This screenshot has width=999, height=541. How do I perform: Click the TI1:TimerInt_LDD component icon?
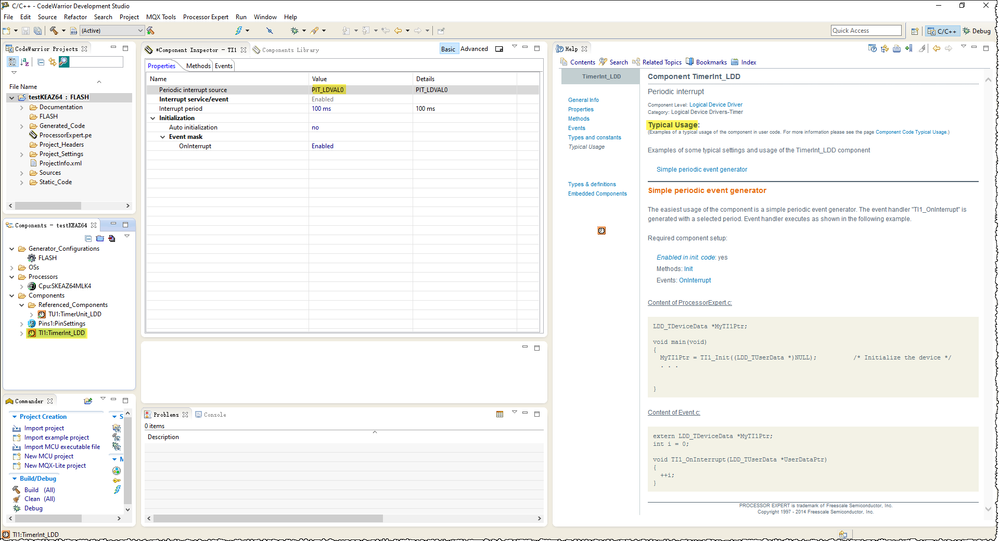tap(32, 333)
